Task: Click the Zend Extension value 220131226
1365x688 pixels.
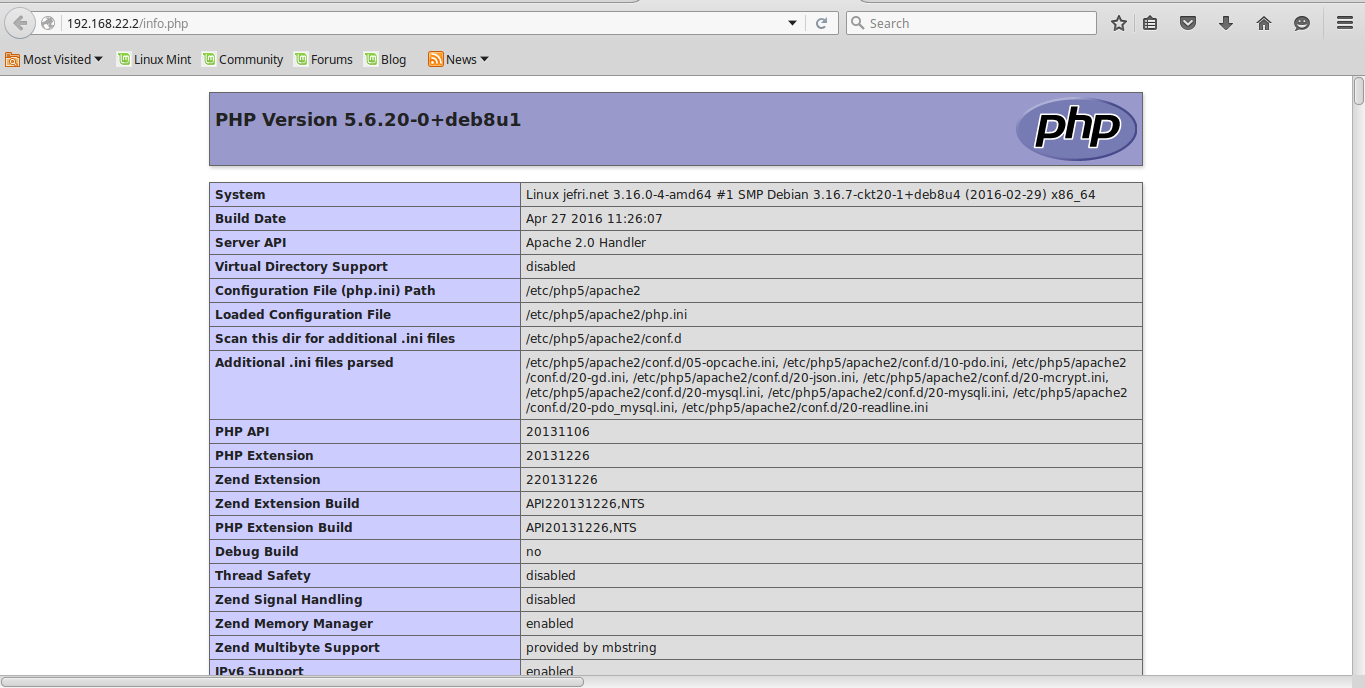Action: tap(562, 480)
